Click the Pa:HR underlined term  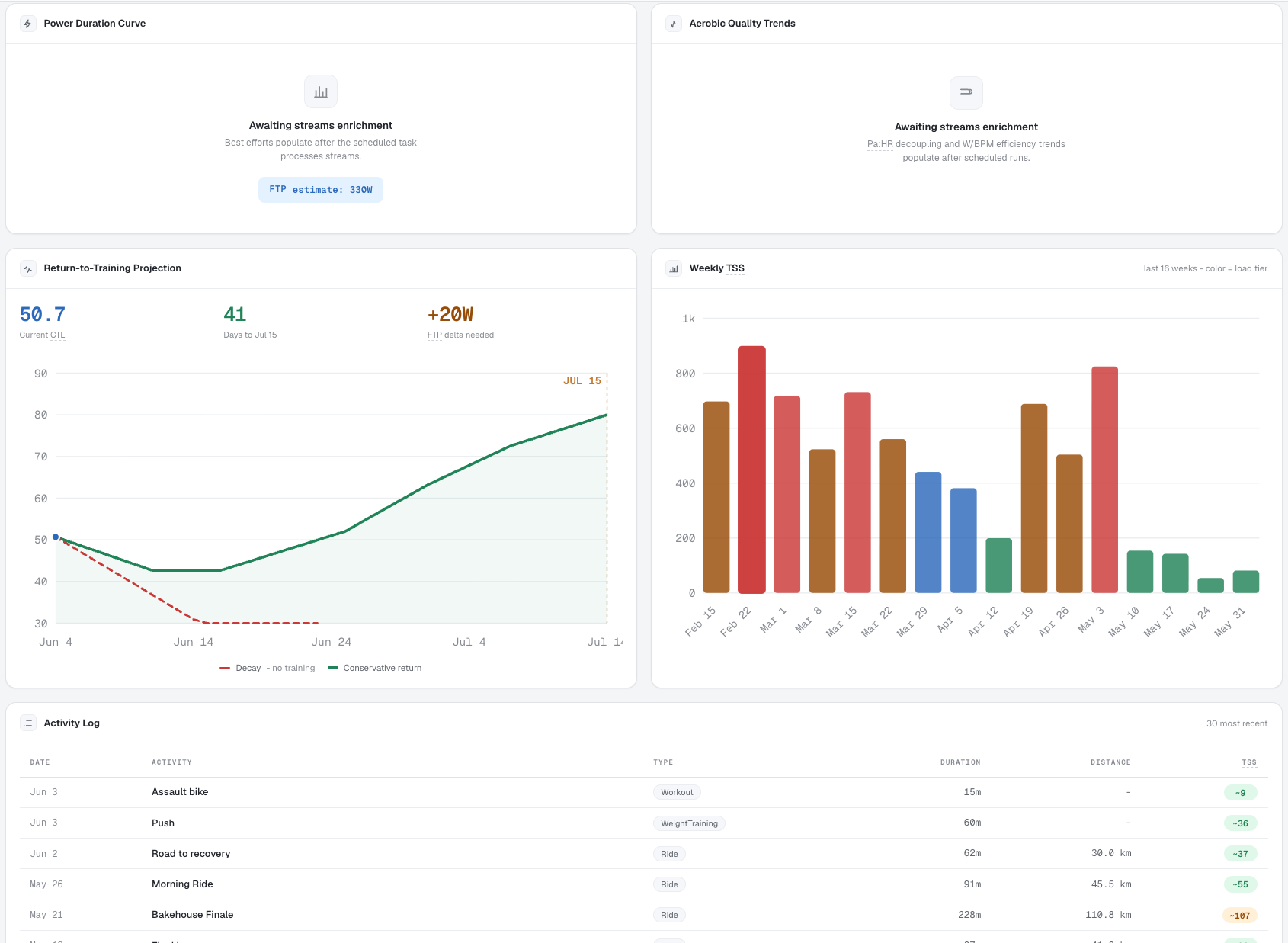click(x=879, y=144)
